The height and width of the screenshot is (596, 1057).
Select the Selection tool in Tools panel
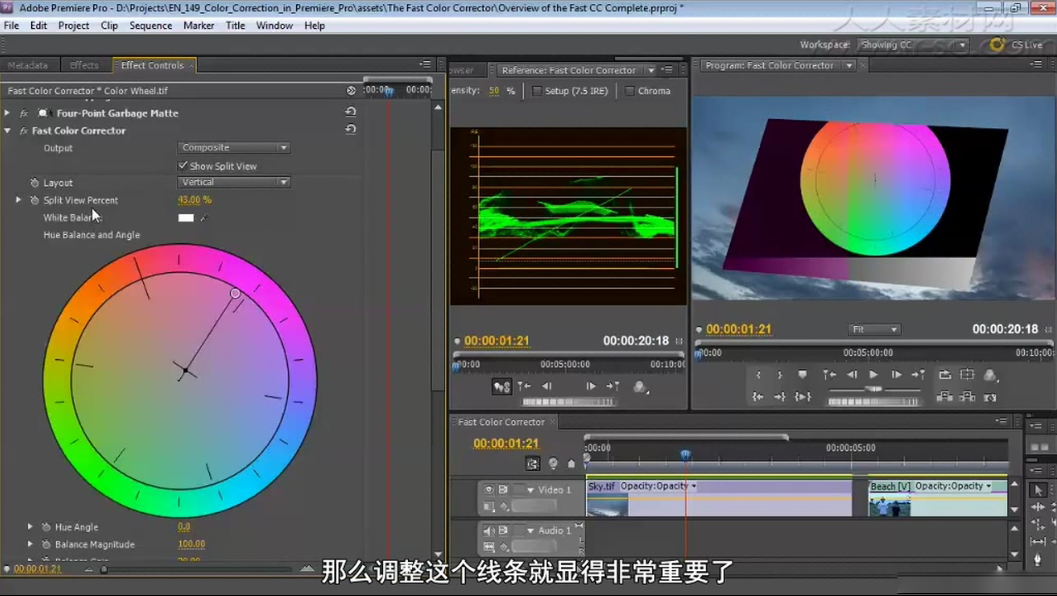coord(1038,490)
